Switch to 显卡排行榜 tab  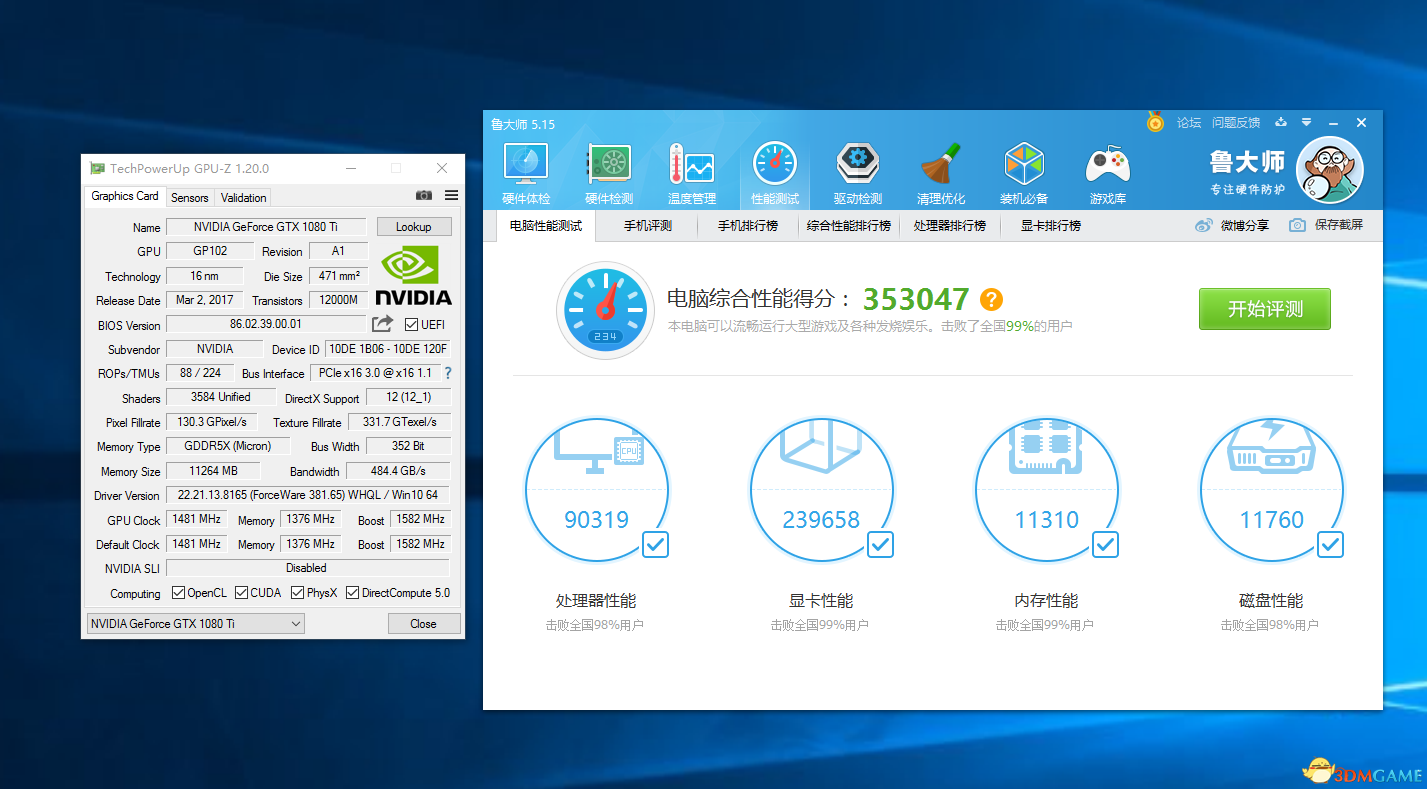(1051, 226)
